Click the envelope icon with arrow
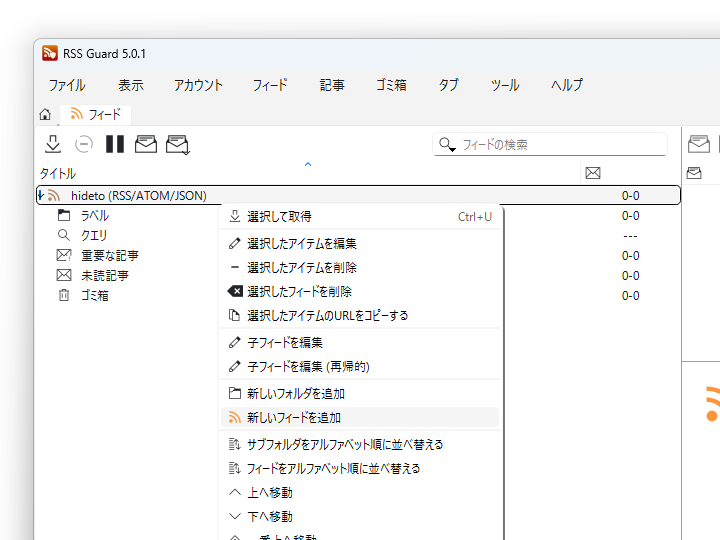The image size is (720, 540). point(177,145)
